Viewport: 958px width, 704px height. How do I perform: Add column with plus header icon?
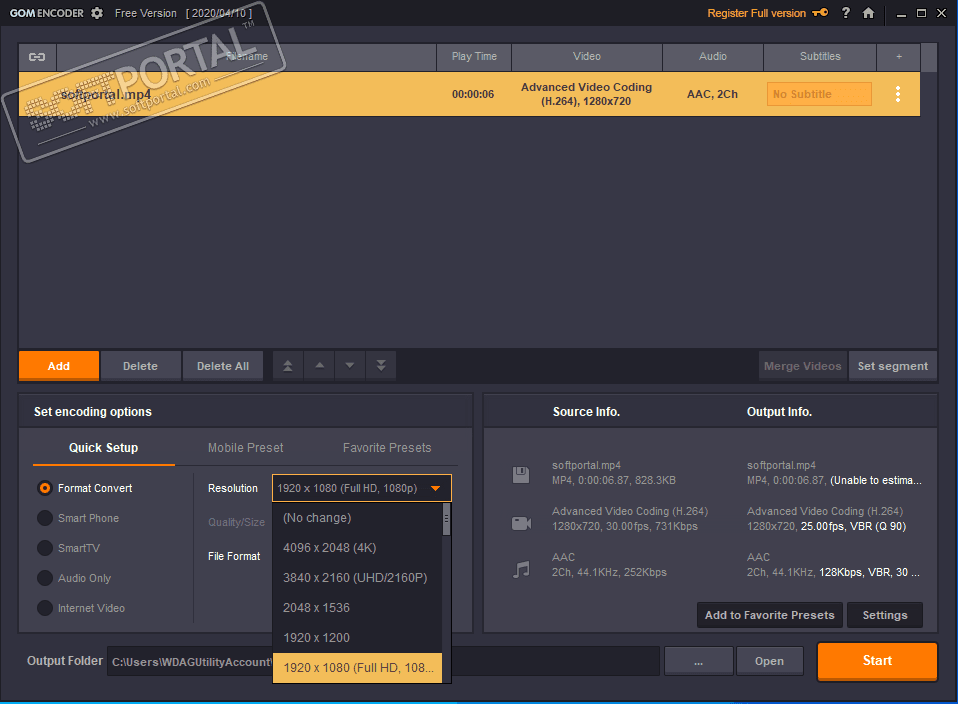tap(899, 57)
